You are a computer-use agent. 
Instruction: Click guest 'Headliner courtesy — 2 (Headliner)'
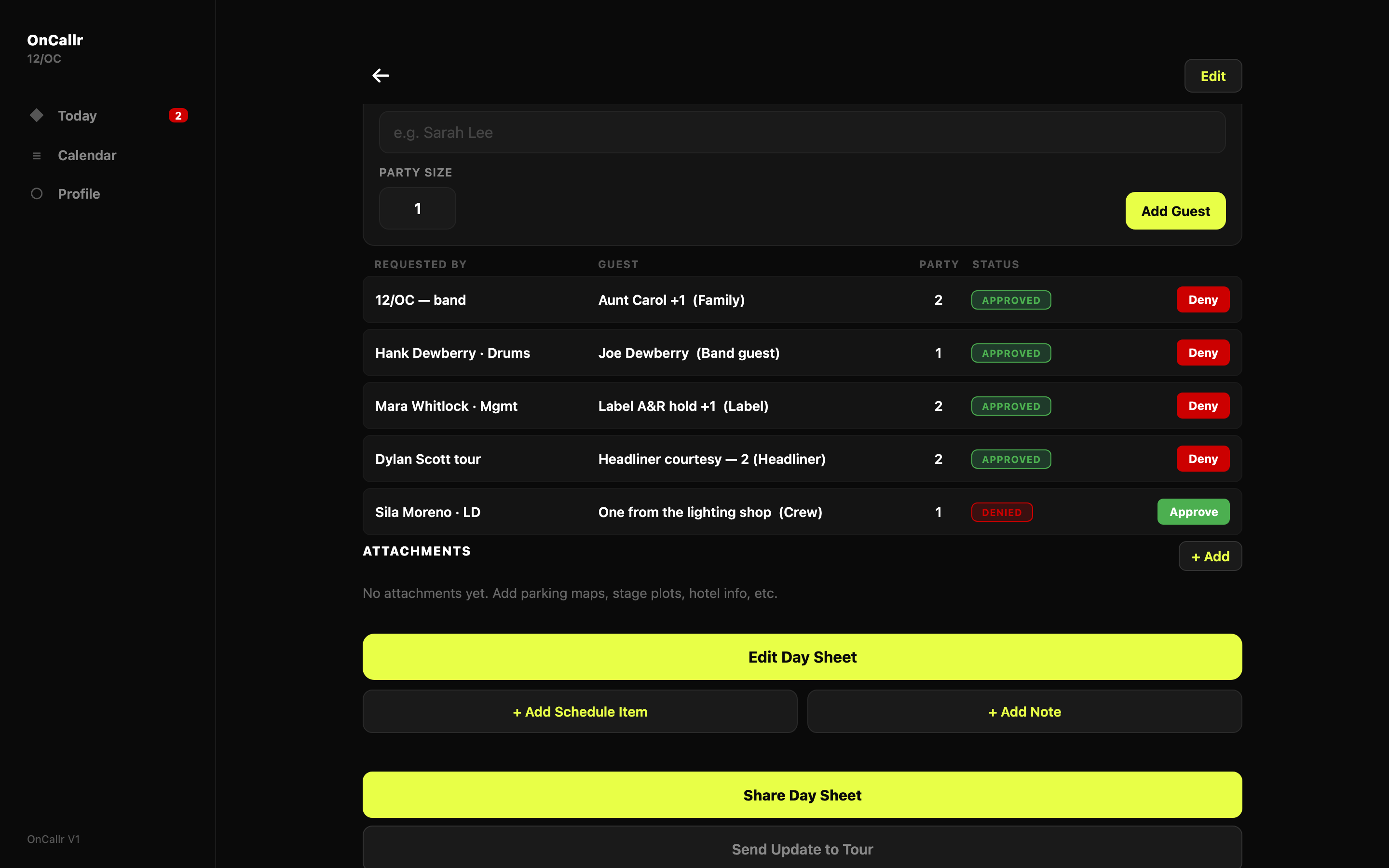coord(712,459)
